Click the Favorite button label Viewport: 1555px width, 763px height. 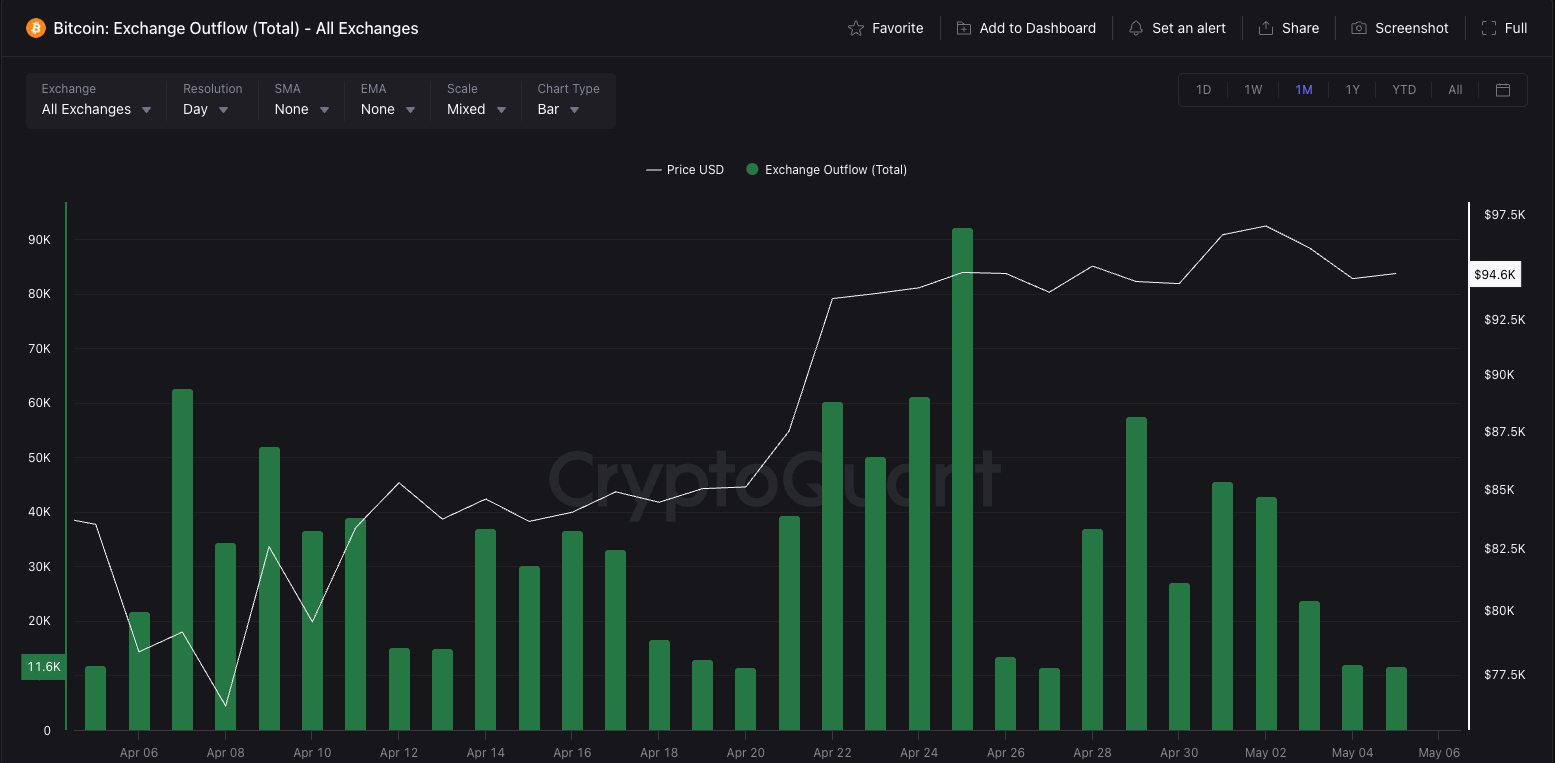pos(898,28)
